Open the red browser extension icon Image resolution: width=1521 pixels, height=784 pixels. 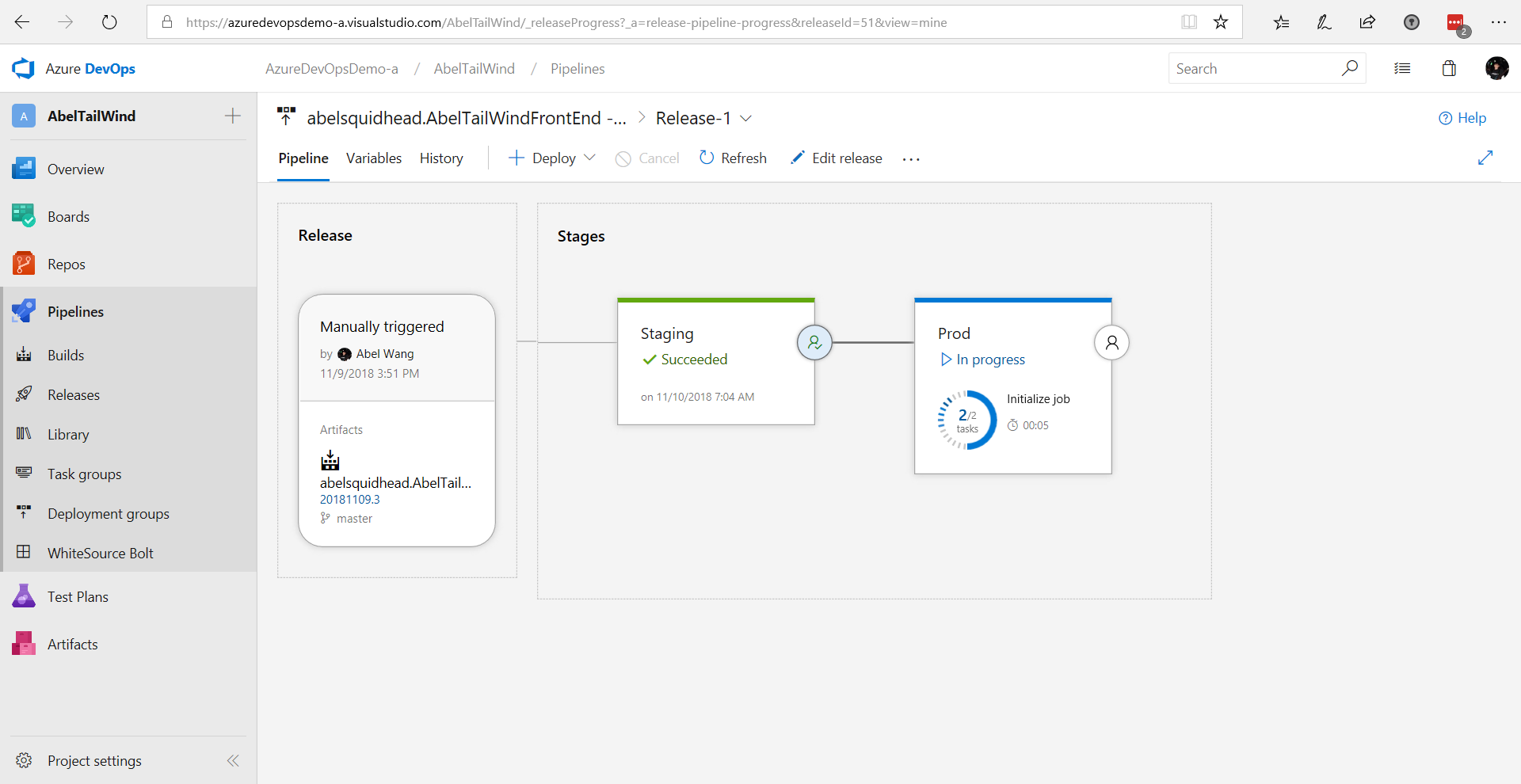point(1456,23)
